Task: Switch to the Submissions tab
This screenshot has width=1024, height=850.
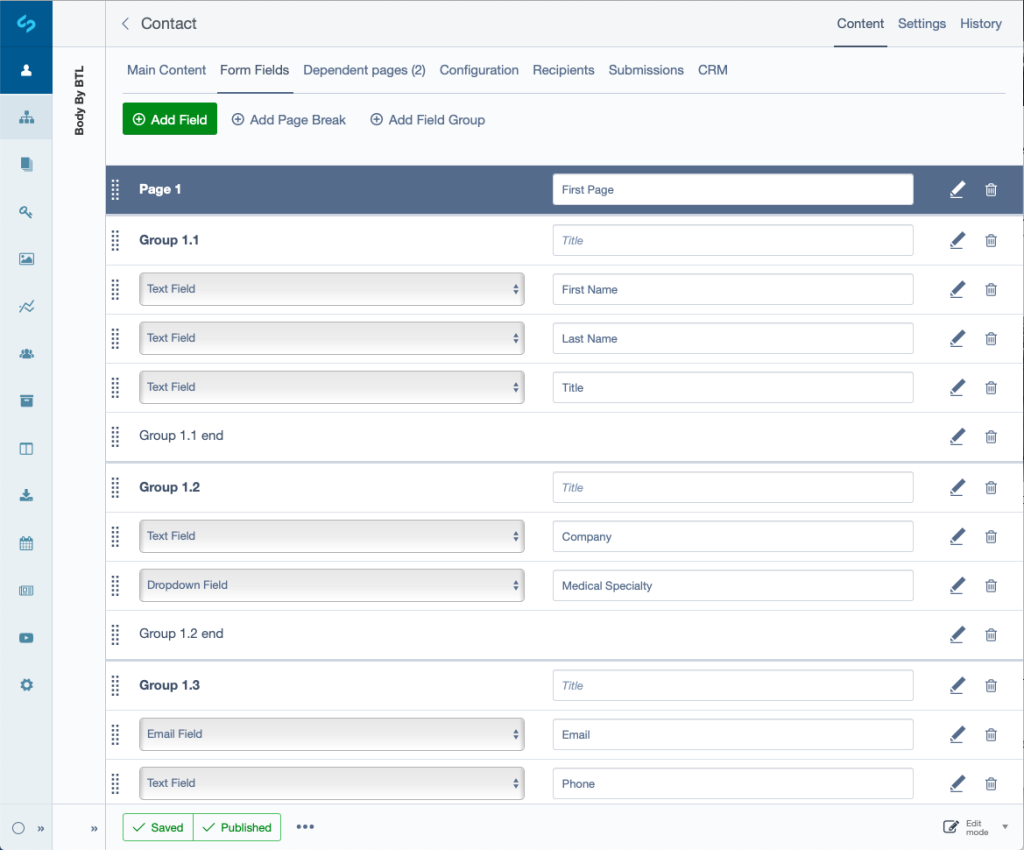Action: [x=646, y=70]
